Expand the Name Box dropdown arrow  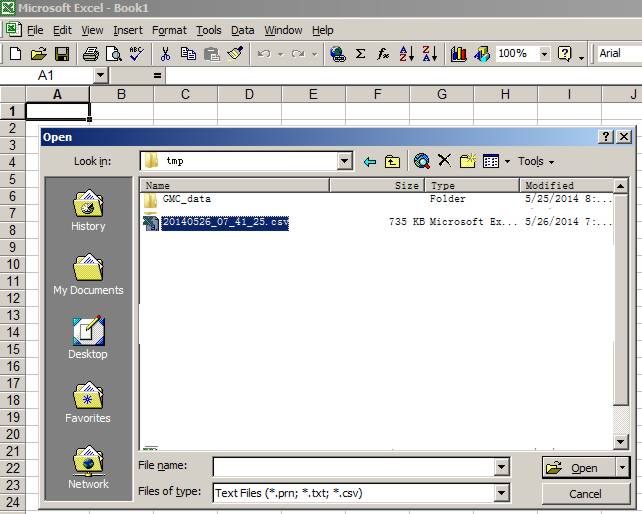pos(100,75)
